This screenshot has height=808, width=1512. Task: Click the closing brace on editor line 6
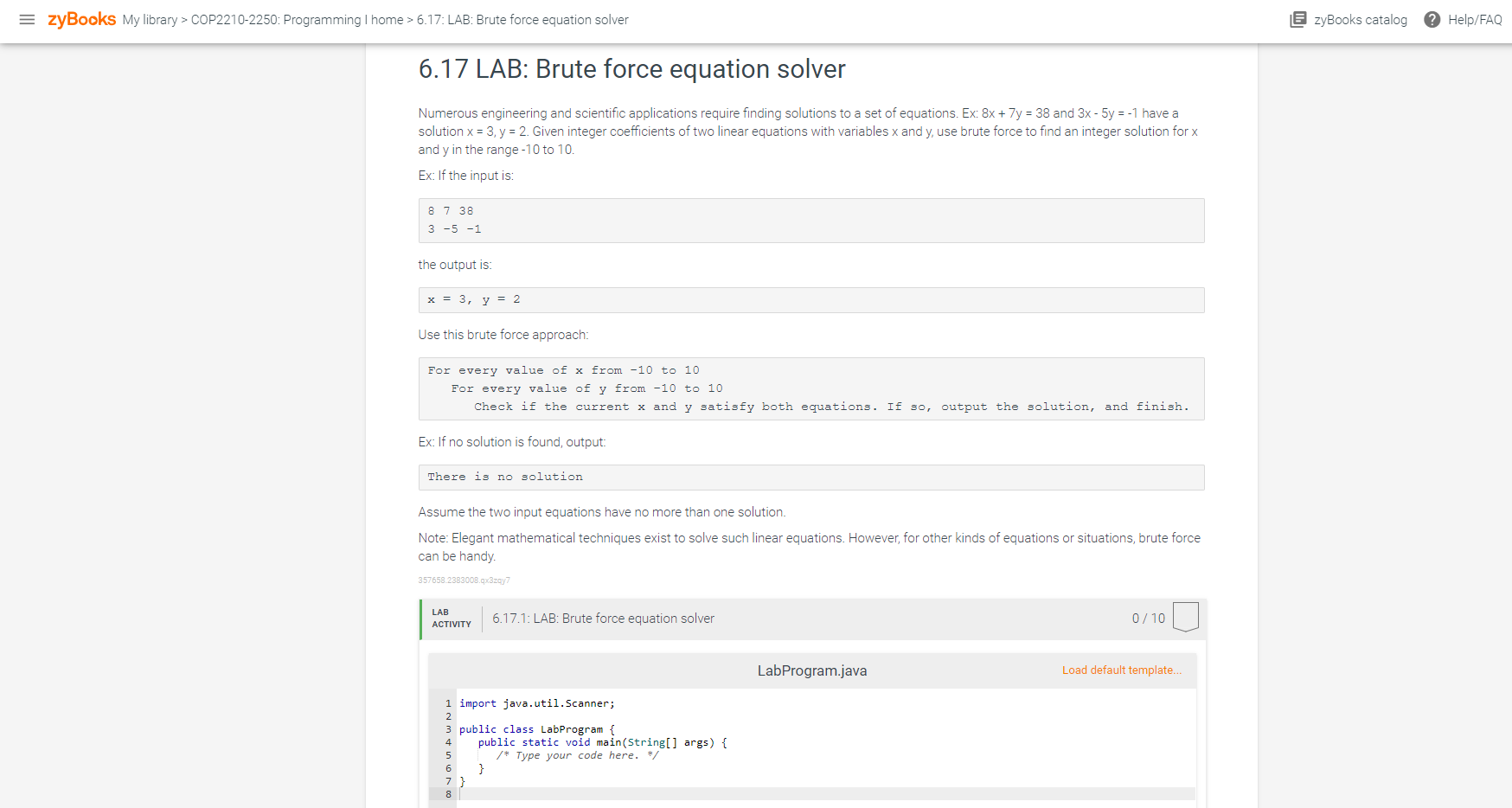(481, 768)
